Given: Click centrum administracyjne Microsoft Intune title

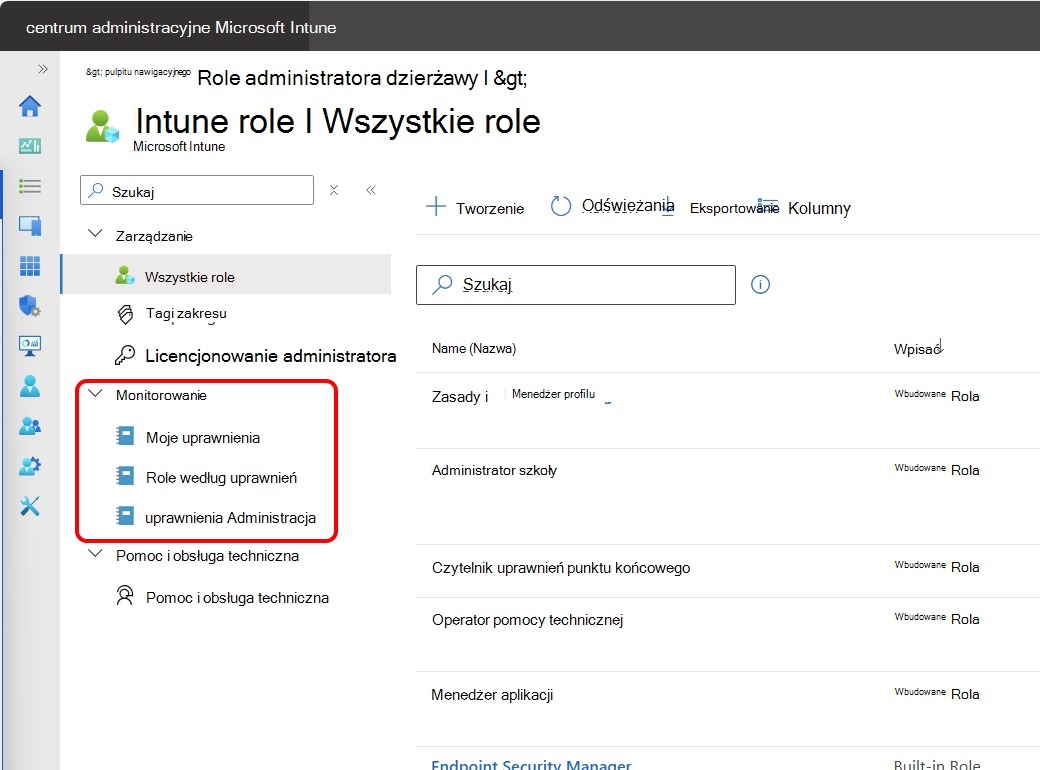Looking at the screenshot, I should (x=181, y=27).
